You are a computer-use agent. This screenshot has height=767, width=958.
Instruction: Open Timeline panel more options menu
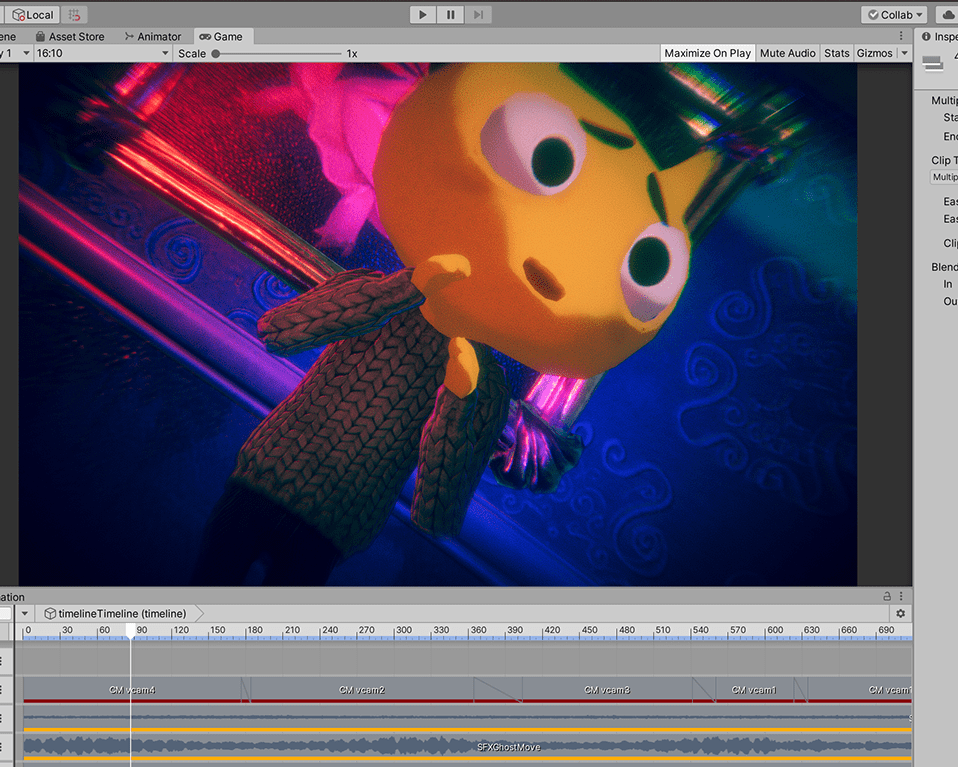pos(901,596)
